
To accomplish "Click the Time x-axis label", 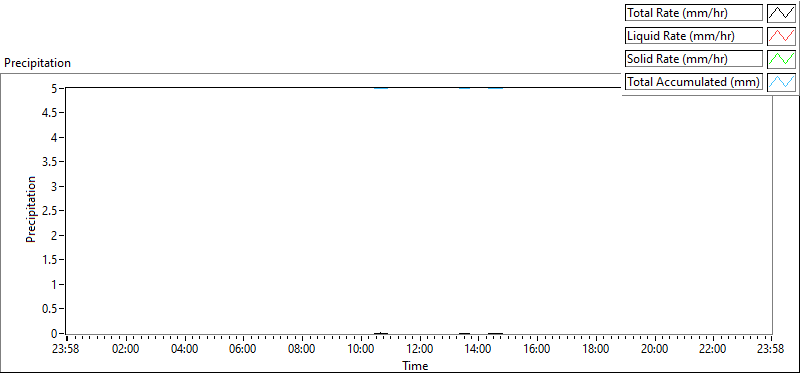I will point(415,366).
